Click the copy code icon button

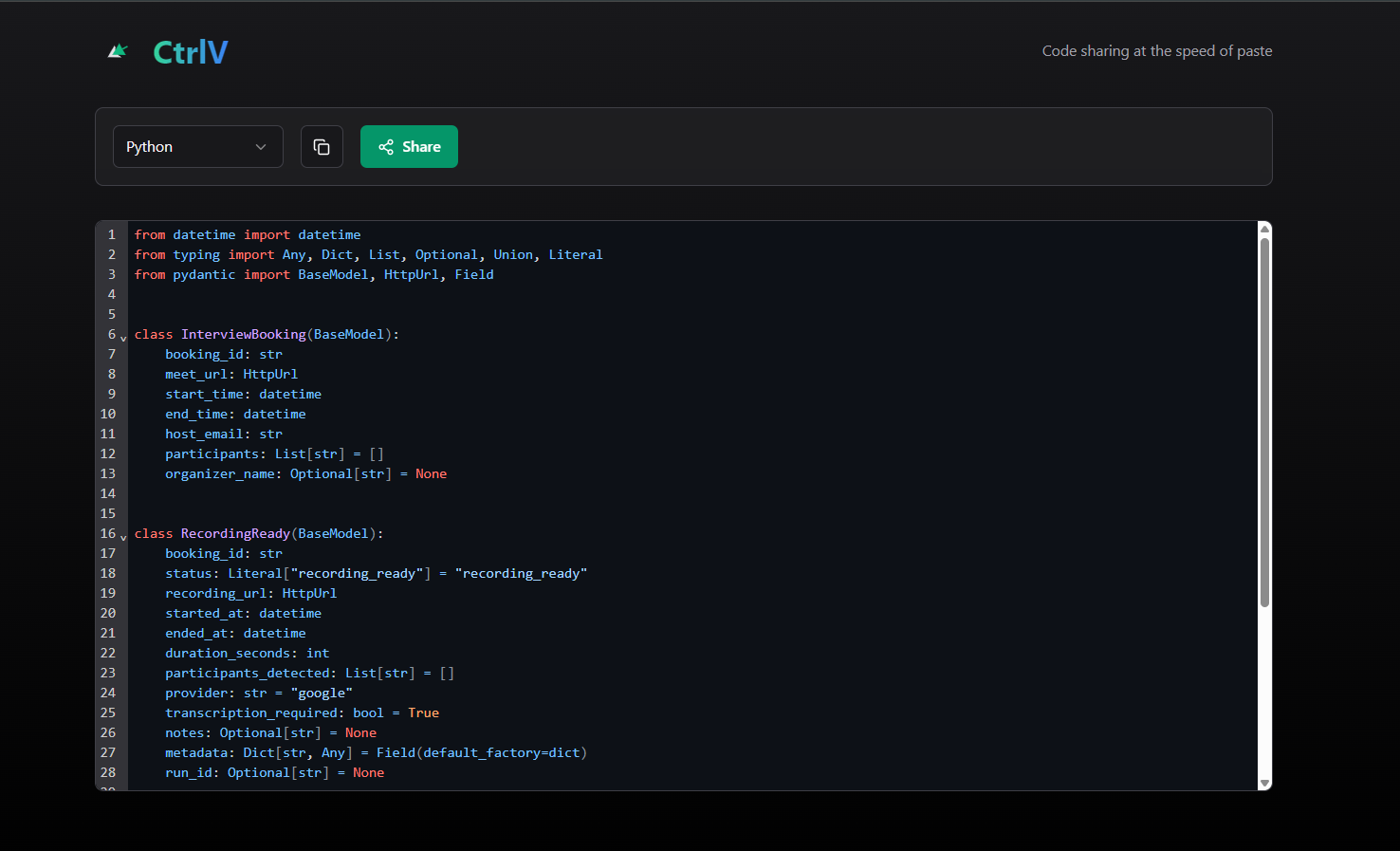click(x=322, y=147)
